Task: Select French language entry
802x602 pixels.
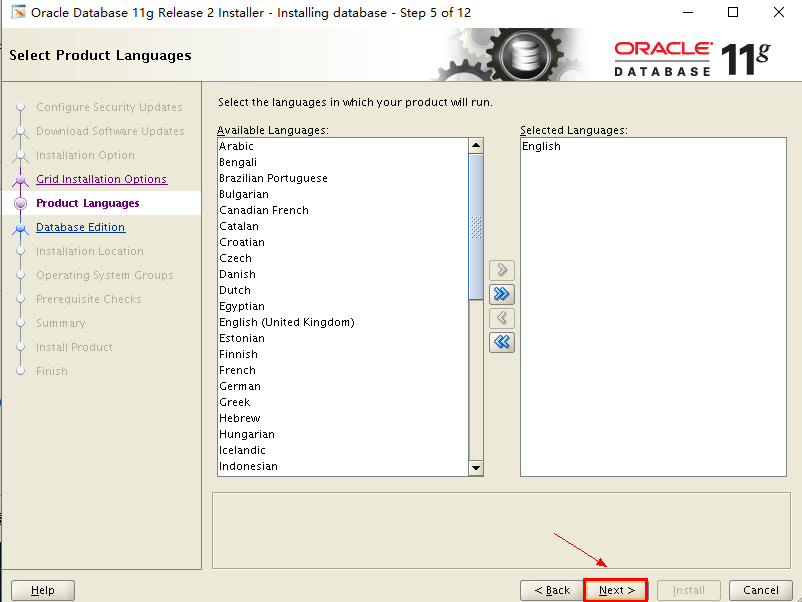Action: 343,370
